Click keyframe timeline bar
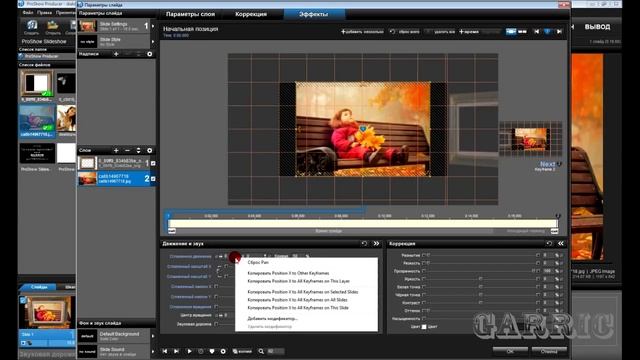Viewport: 640px width, 360px height. click(x=362, y=223)
